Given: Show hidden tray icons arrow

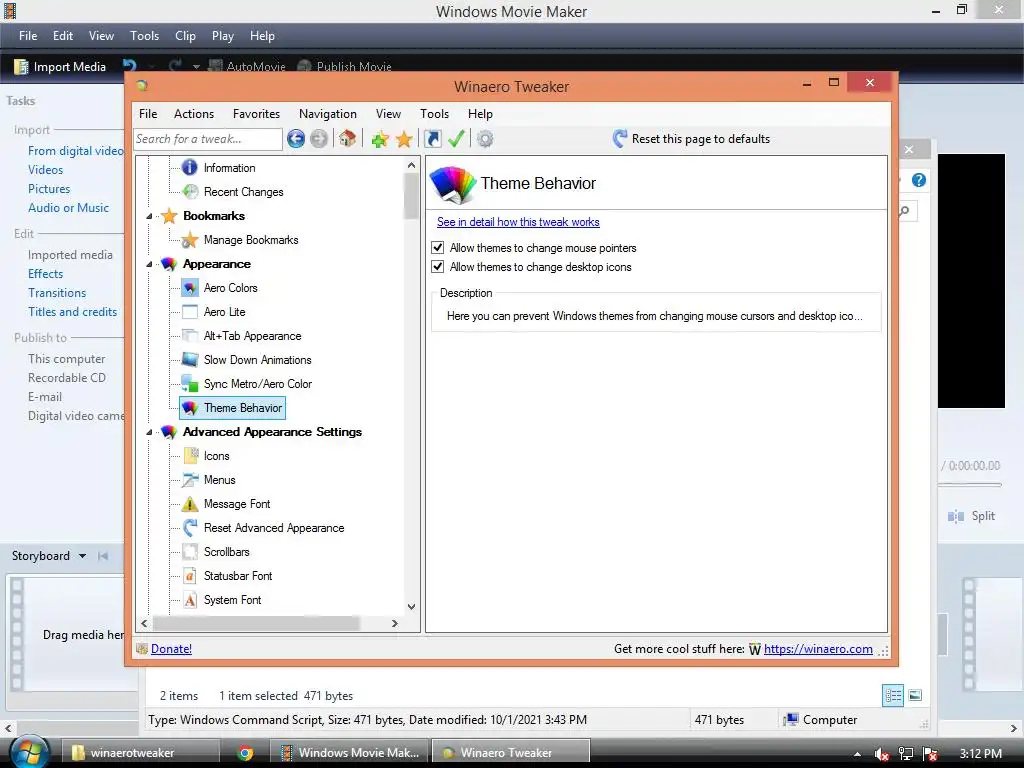Looking at the screenshot, I should coord(857,754).
